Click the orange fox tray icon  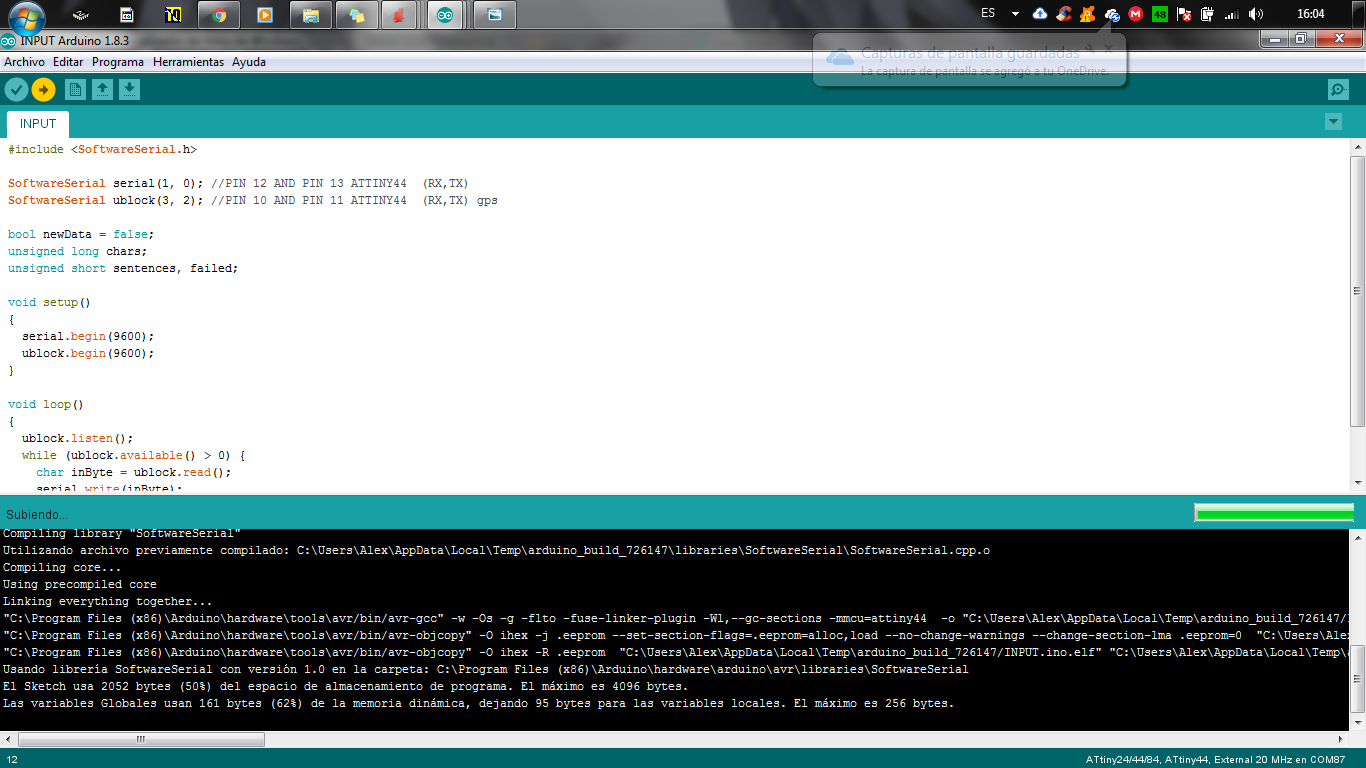pos(1088,14)
